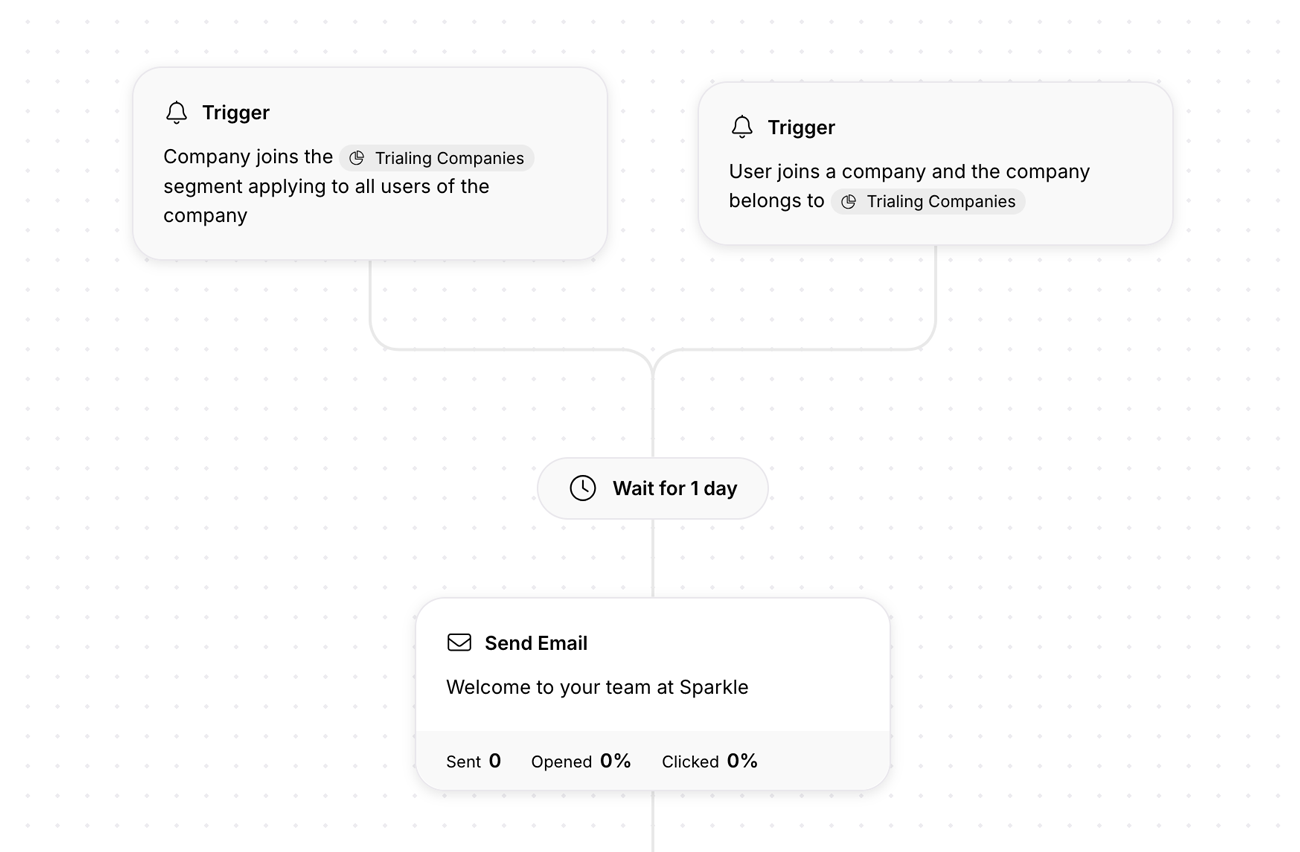
Task: Select the user-joins-company Trigger card
Action: click(x=937, y=163)
